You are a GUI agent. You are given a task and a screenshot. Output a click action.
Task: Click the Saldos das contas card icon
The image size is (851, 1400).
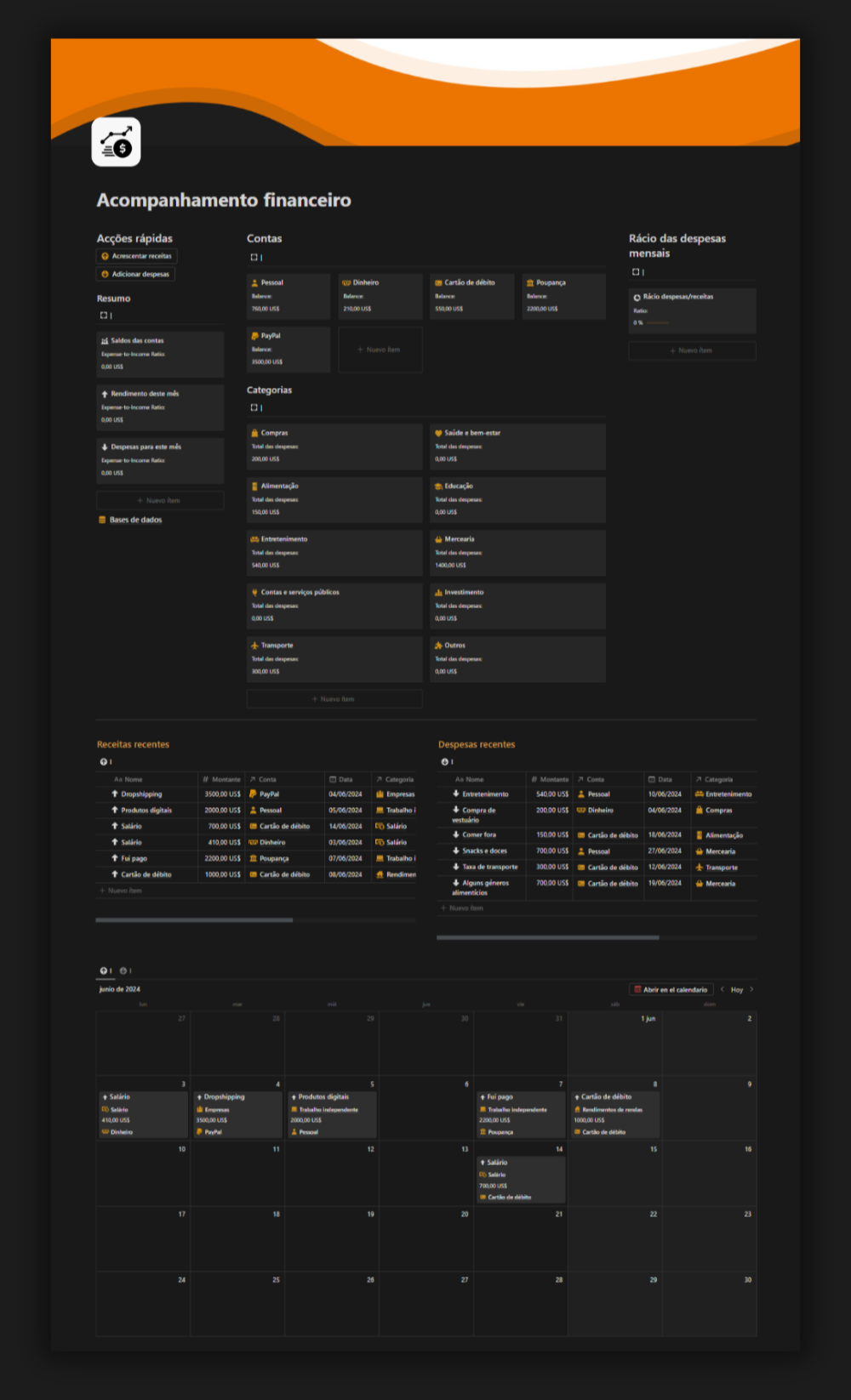coord(105,340)
